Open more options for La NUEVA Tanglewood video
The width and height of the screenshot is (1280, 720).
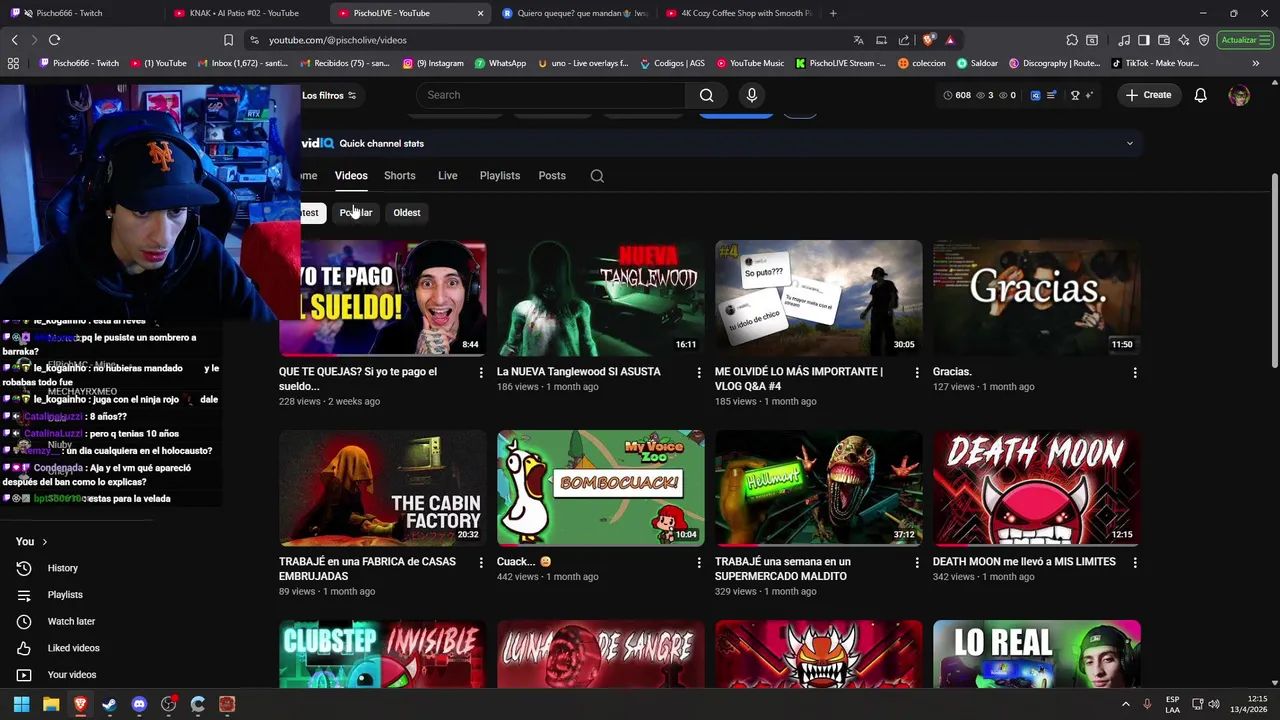[699, 373]
